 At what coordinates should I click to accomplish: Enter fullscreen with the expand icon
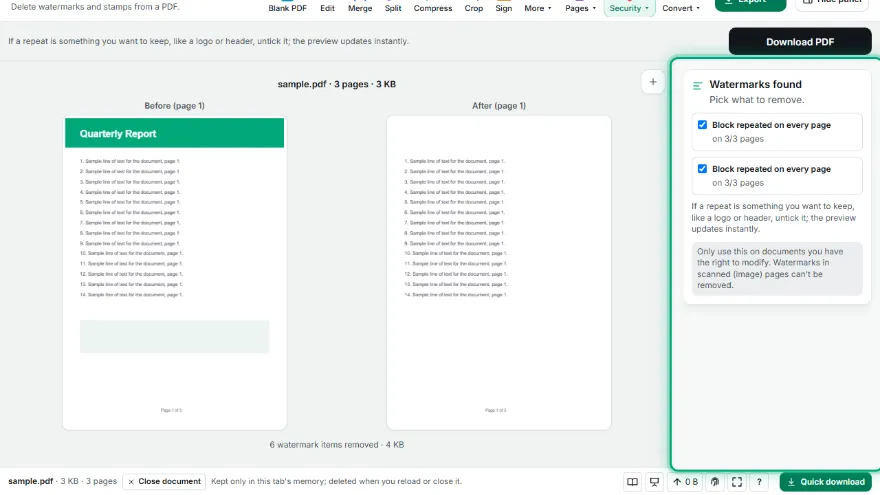coord(737,482)
